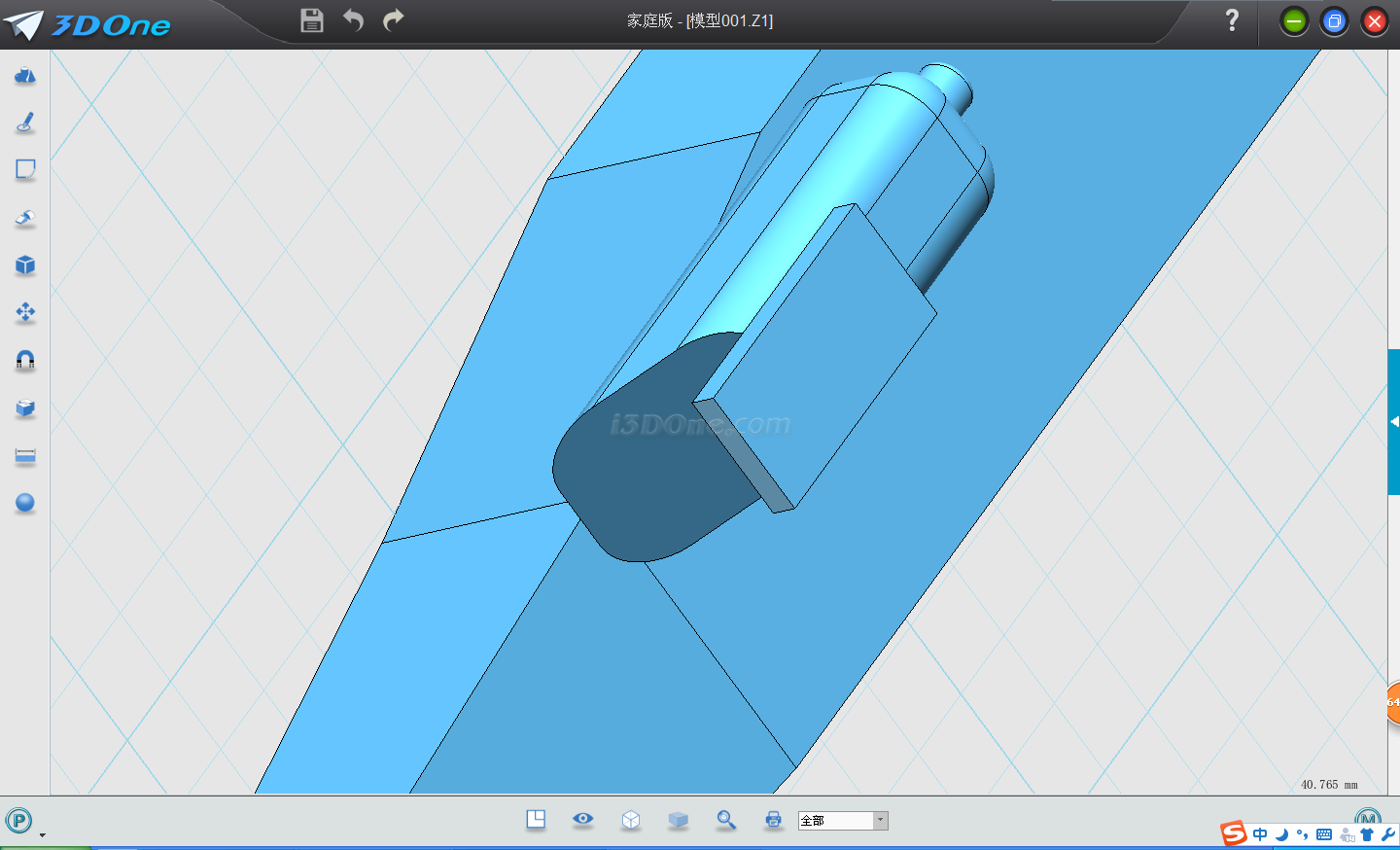Open the 全部 filter dropdown
Image resolution: width=1400 pixels, height=850 pixels.
click(x=880, y=821)
